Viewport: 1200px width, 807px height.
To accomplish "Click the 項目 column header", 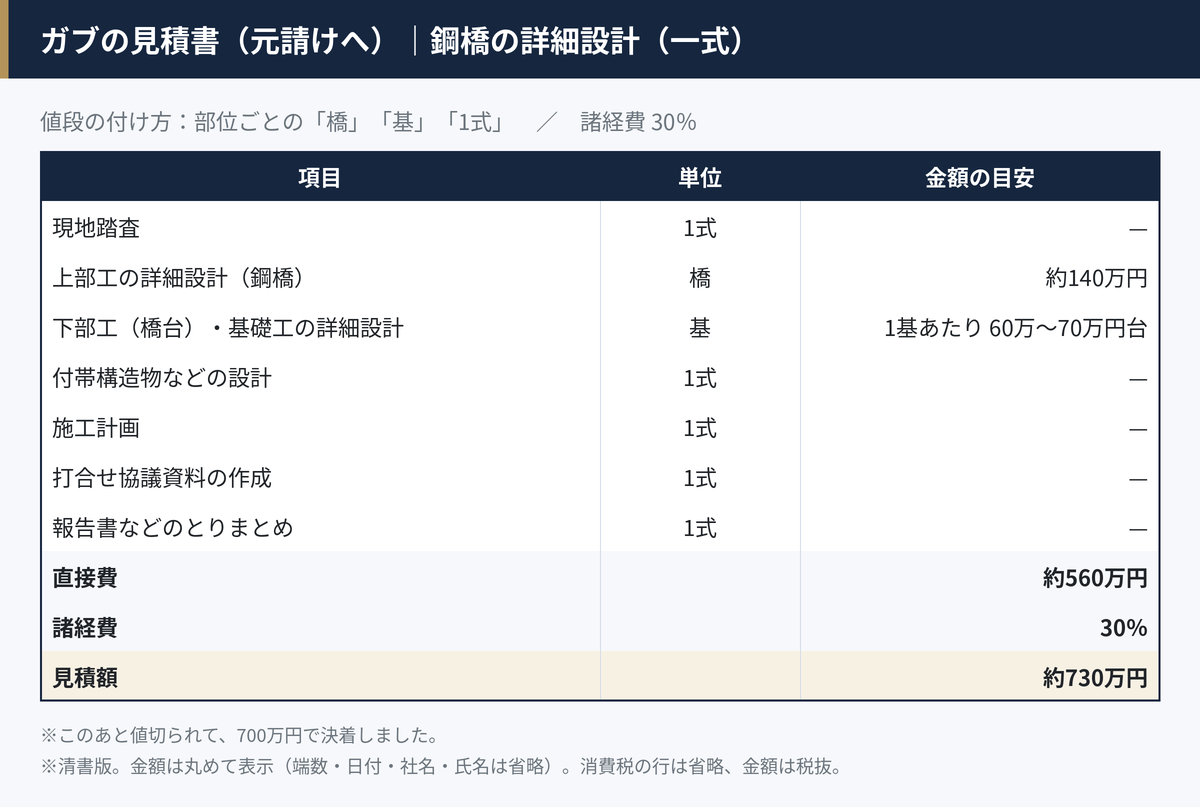I will 320,178.
